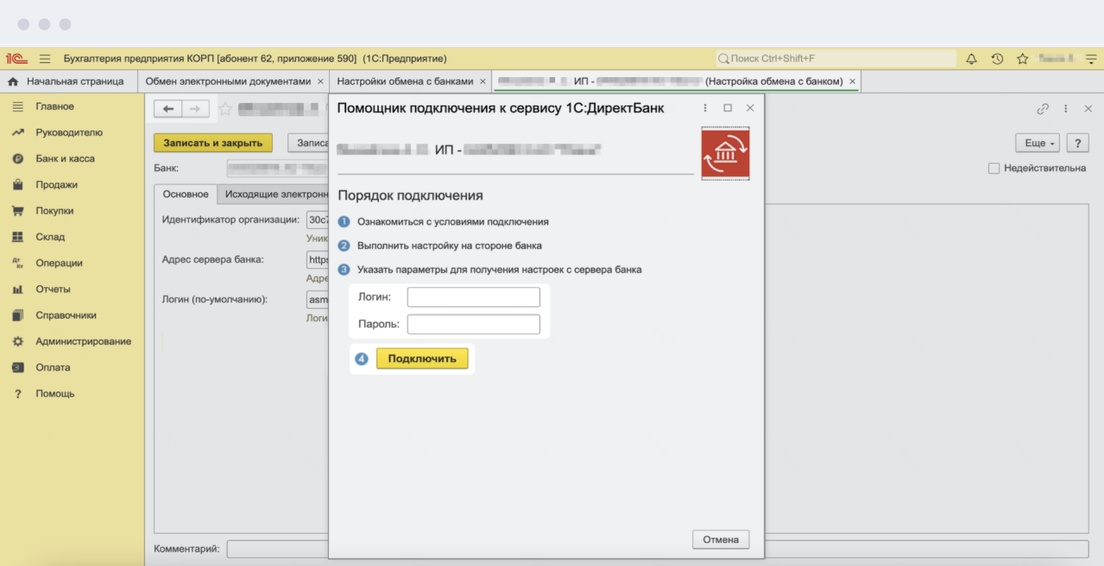Open the hamburger main menu icon
The height and width of the screenshot is (566, 1104).
point(45,59)
